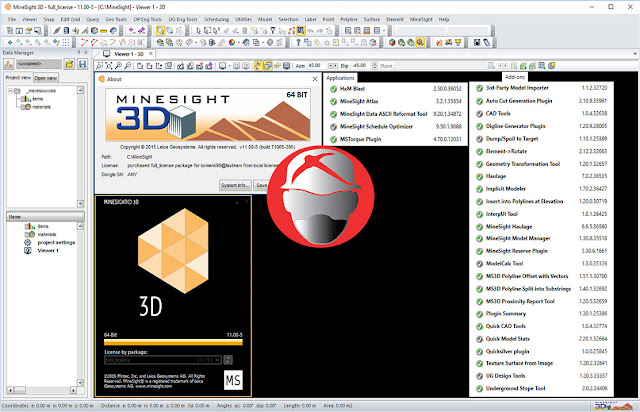This screenshot has width=640, height=412.
Task: Open the Geo Tools menu
Action: 116,19
